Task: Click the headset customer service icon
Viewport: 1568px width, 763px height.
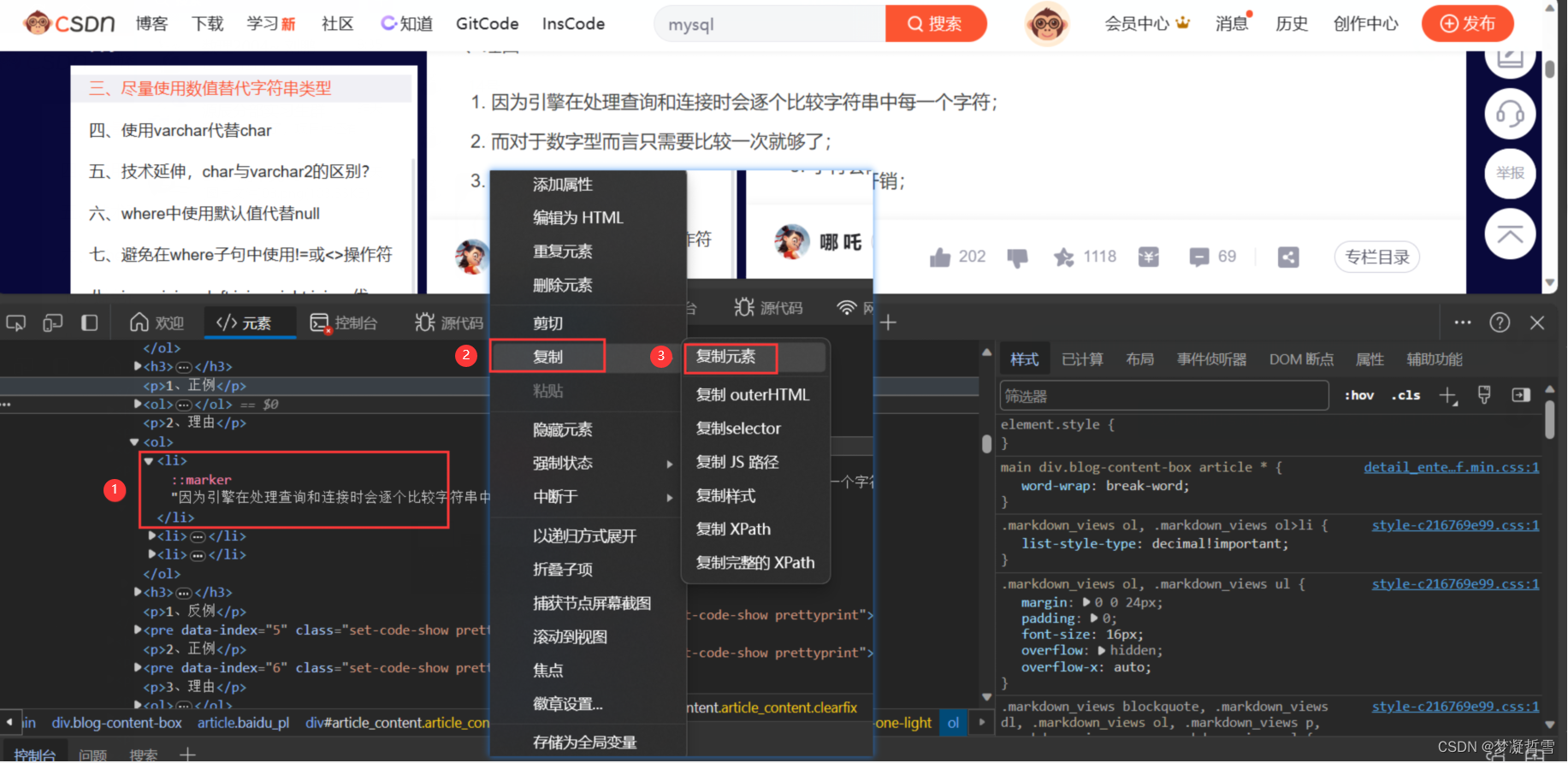Action: pyautogui.click(x=1510, y=113)
